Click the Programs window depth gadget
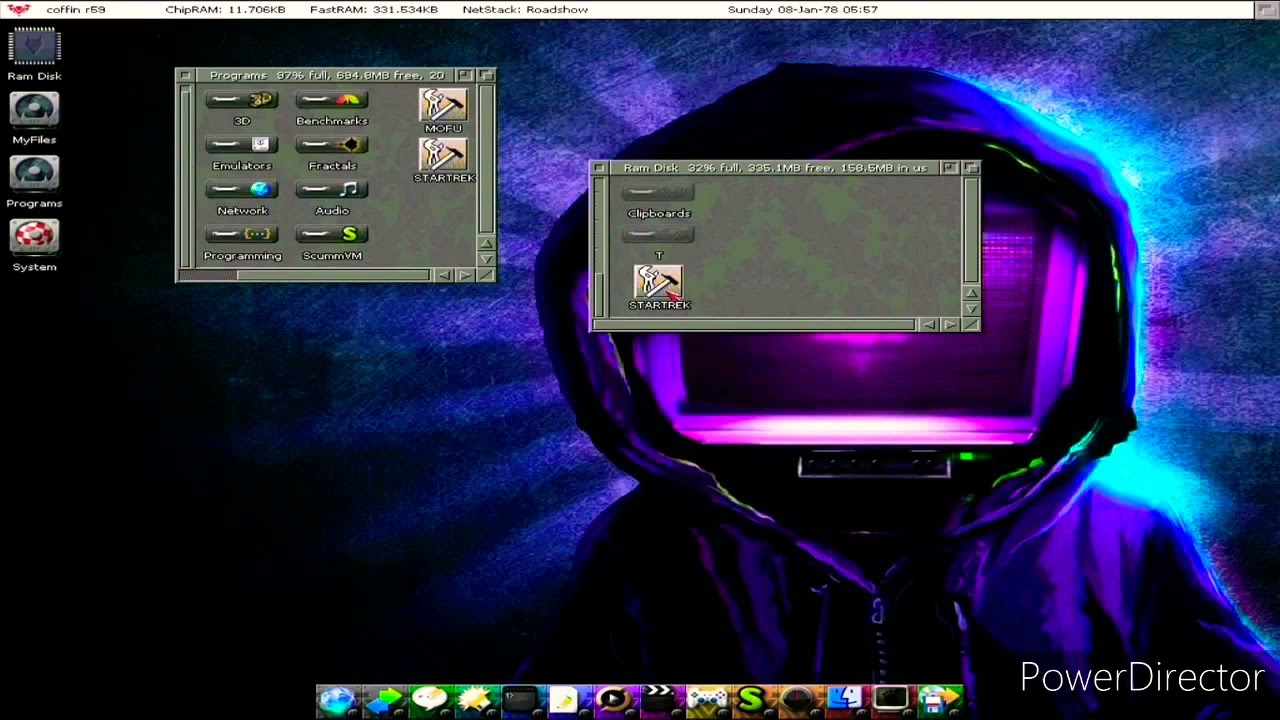This screenshot has height=720, width=1280. click(486, 75)
